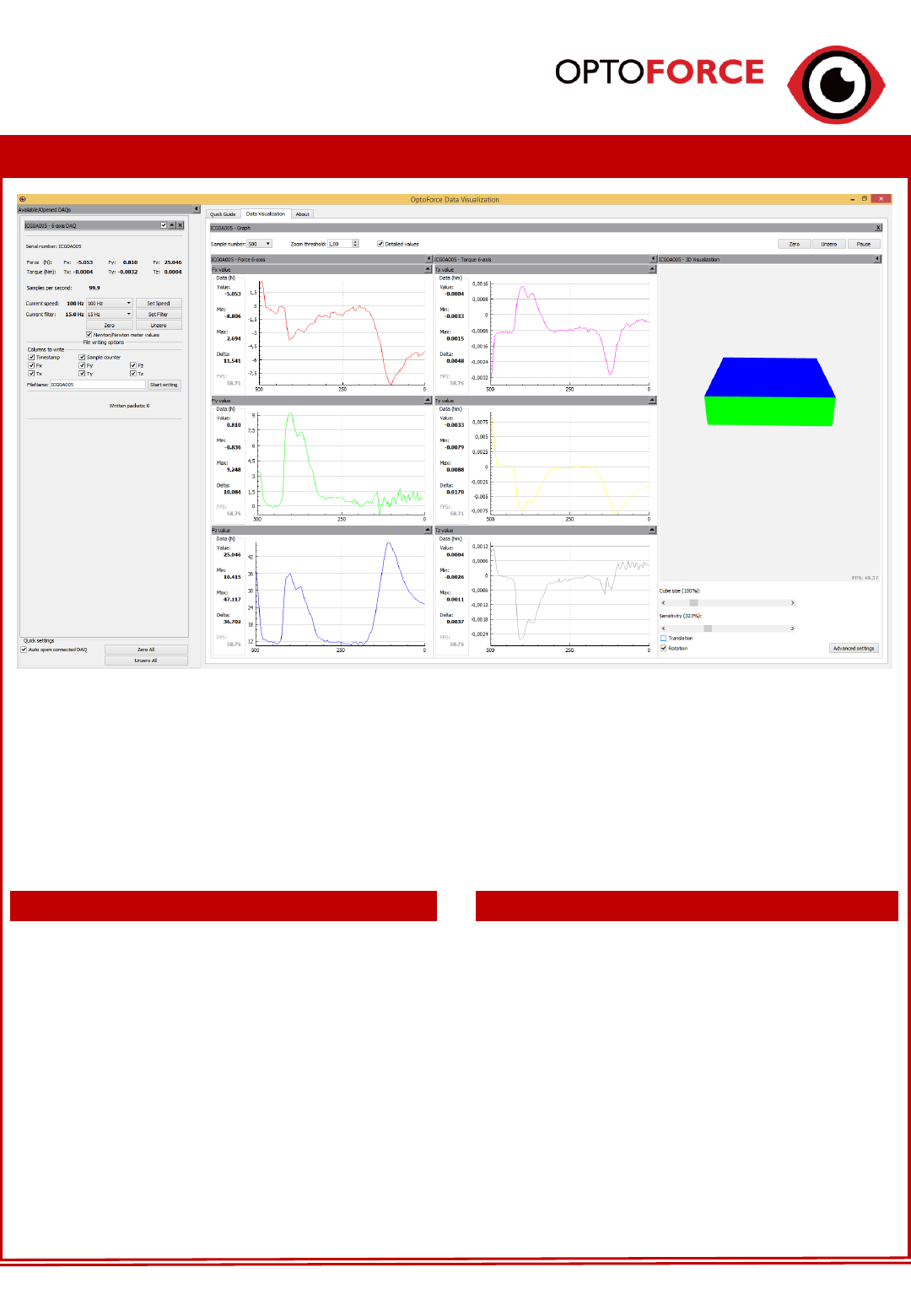
Task: Click the FileName input field
Action: pyautogui.click(x=98, y=385)
